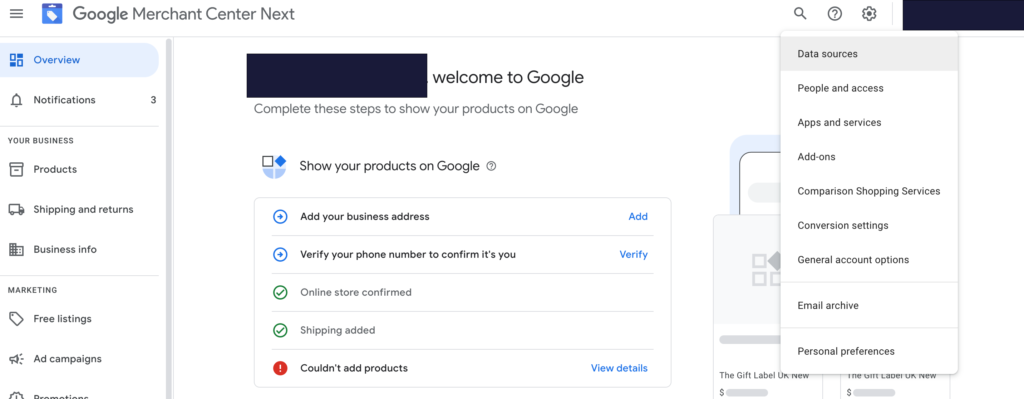Click the search magnifier icon
The height and width of the screenshot is (399, 1024).
(800, 14)
